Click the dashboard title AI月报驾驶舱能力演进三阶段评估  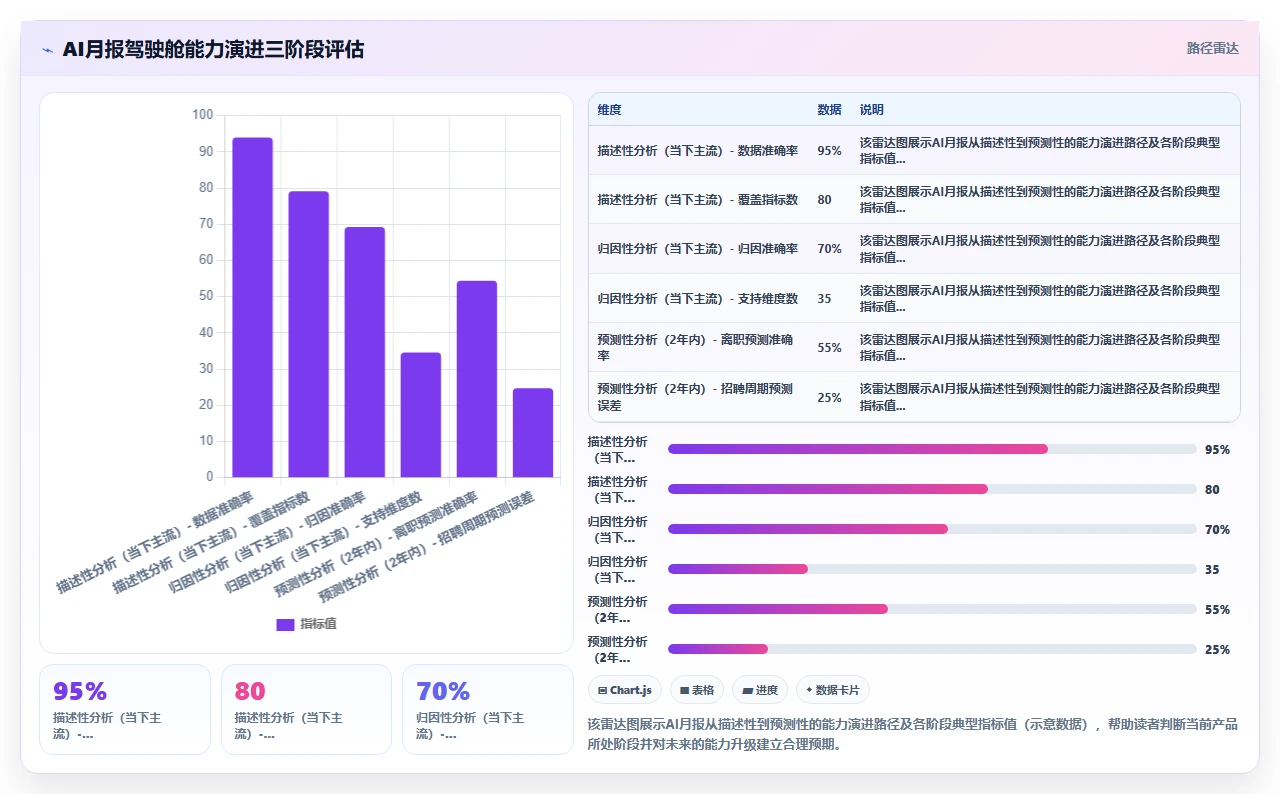click(213, 49)
